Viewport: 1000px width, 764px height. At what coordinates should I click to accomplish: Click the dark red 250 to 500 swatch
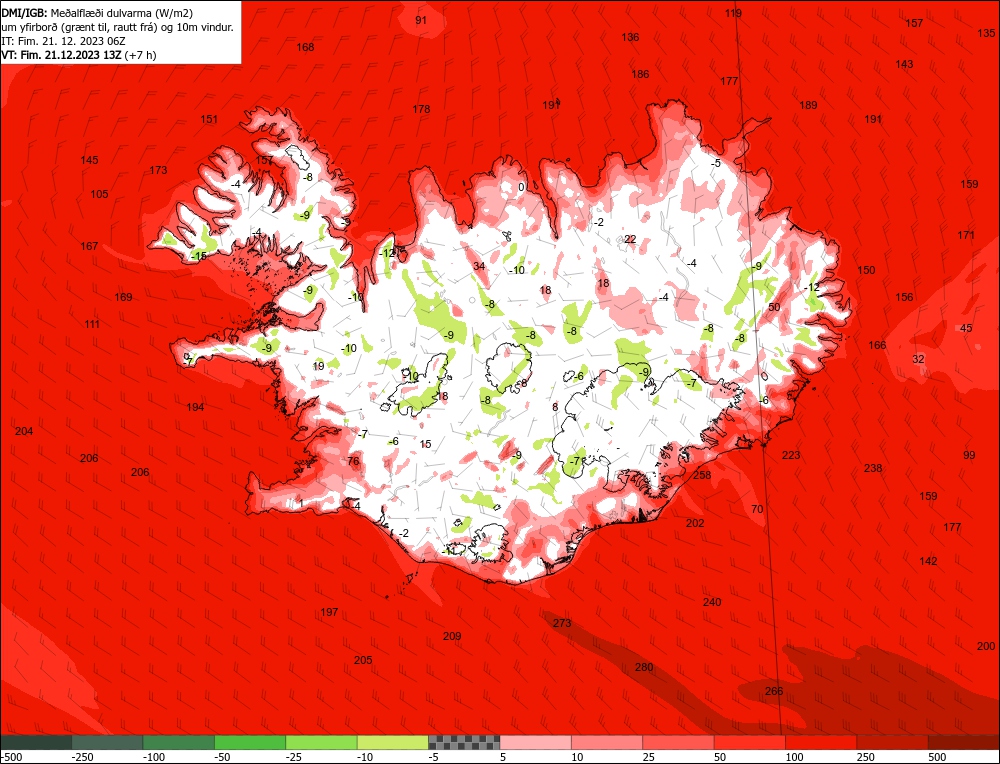[893, 742]
